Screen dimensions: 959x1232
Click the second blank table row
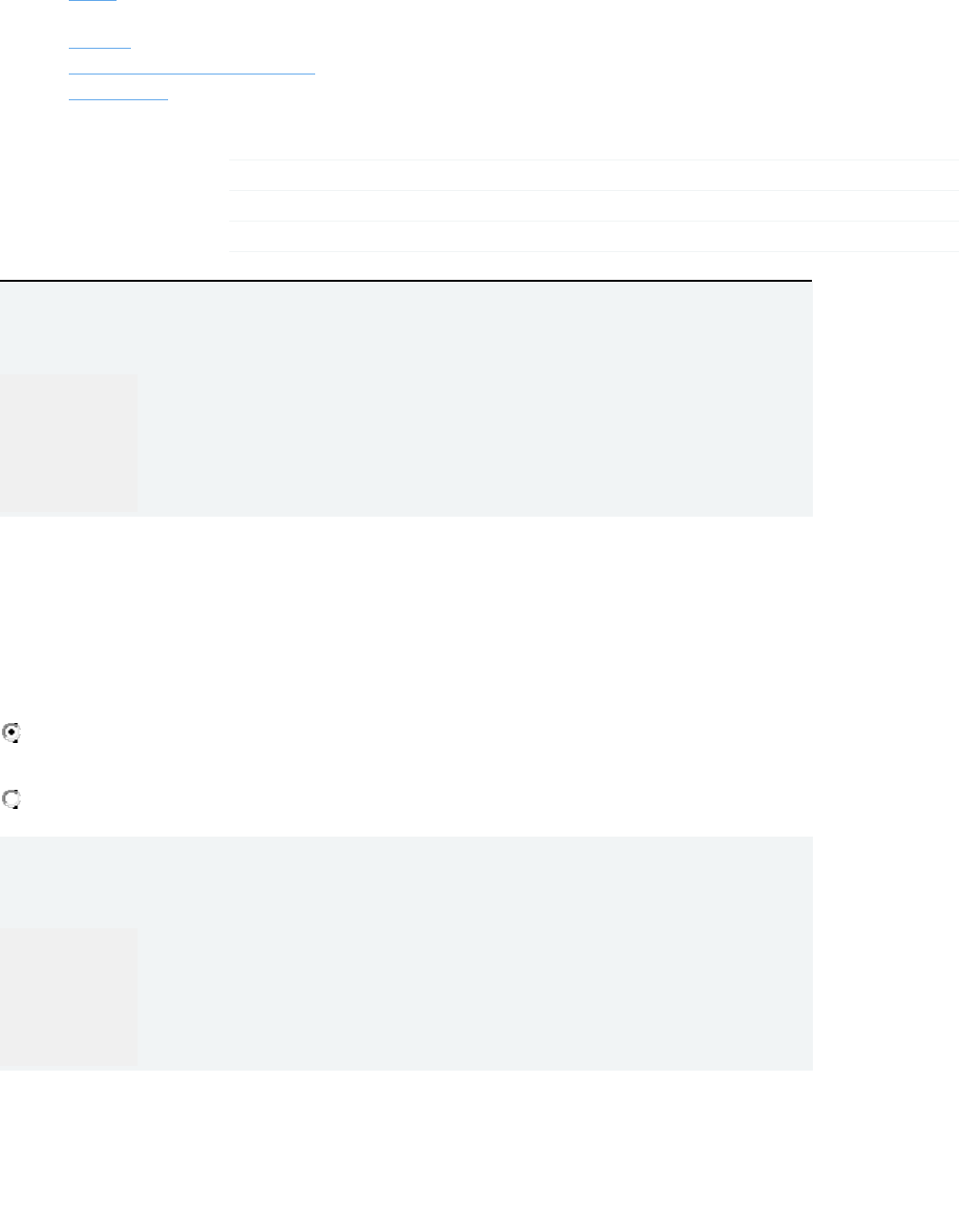(593, 206)
